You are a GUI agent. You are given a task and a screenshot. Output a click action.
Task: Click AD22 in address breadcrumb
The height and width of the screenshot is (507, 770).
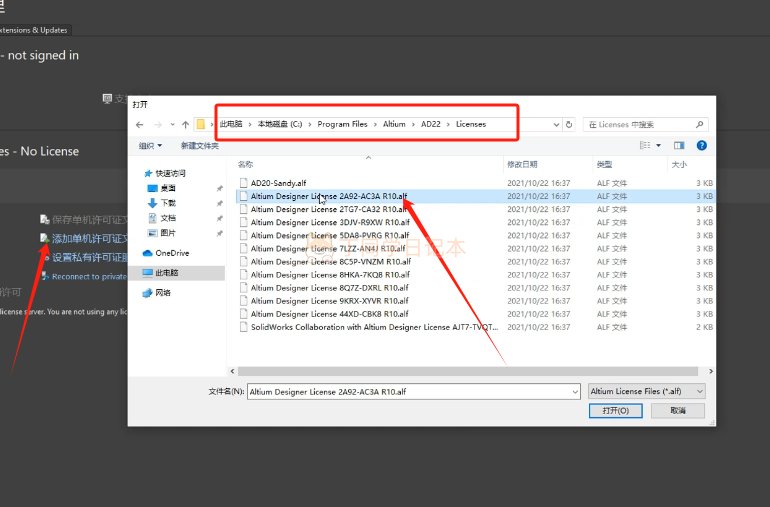(431, 124)
